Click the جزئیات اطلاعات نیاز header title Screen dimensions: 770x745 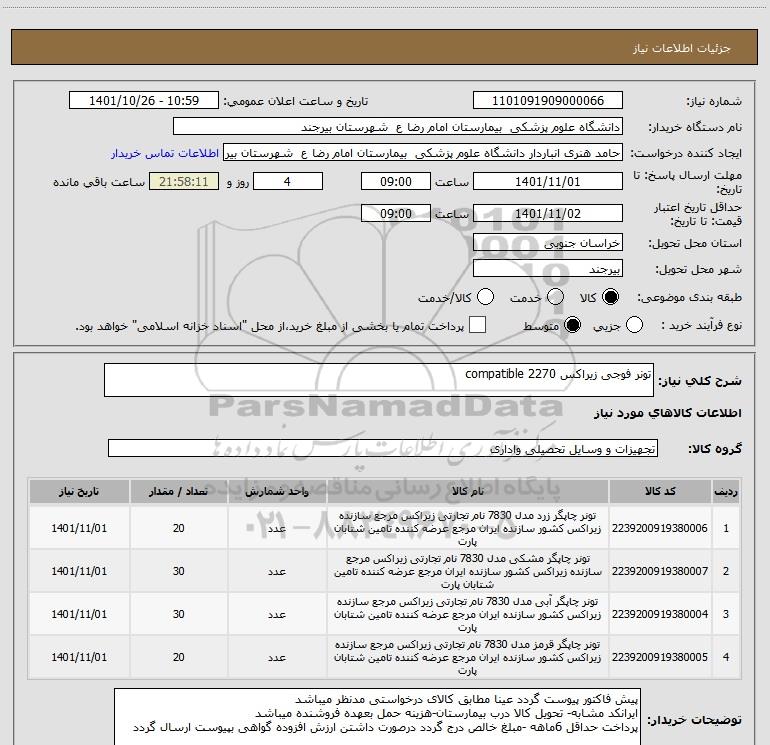pyautogui.click(x=682, y=48)
